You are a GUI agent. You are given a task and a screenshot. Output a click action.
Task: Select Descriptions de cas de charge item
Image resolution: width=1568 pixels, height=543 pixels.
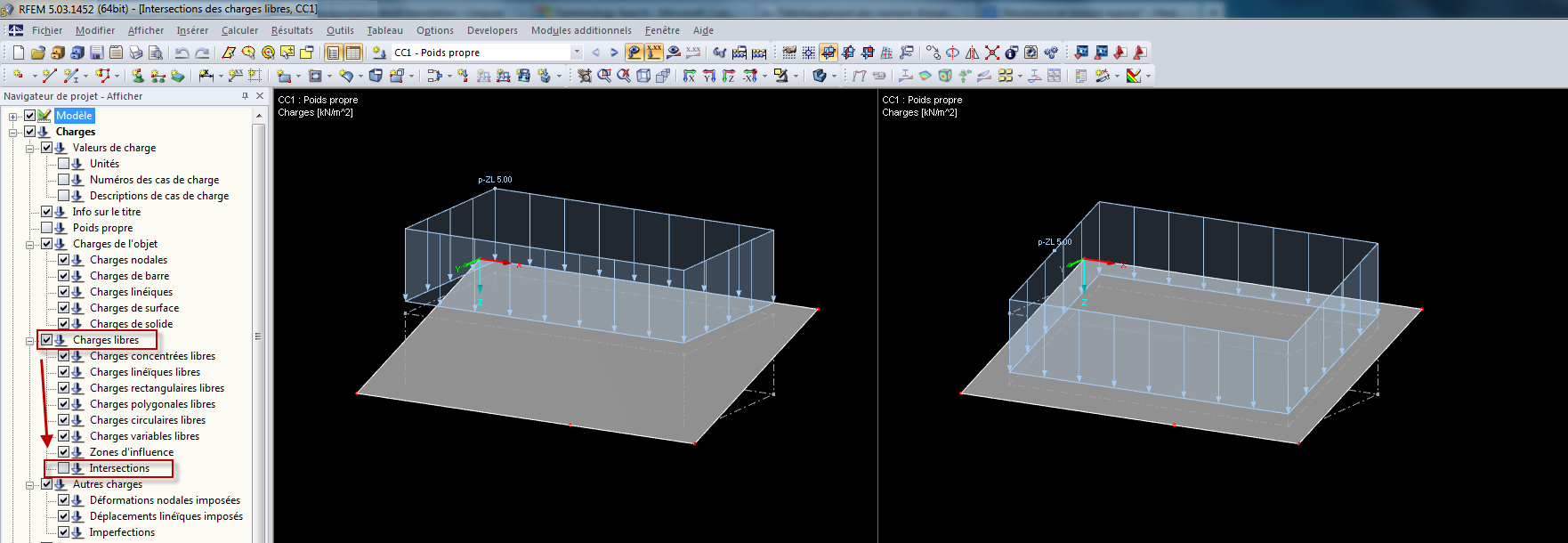point(159,196)
